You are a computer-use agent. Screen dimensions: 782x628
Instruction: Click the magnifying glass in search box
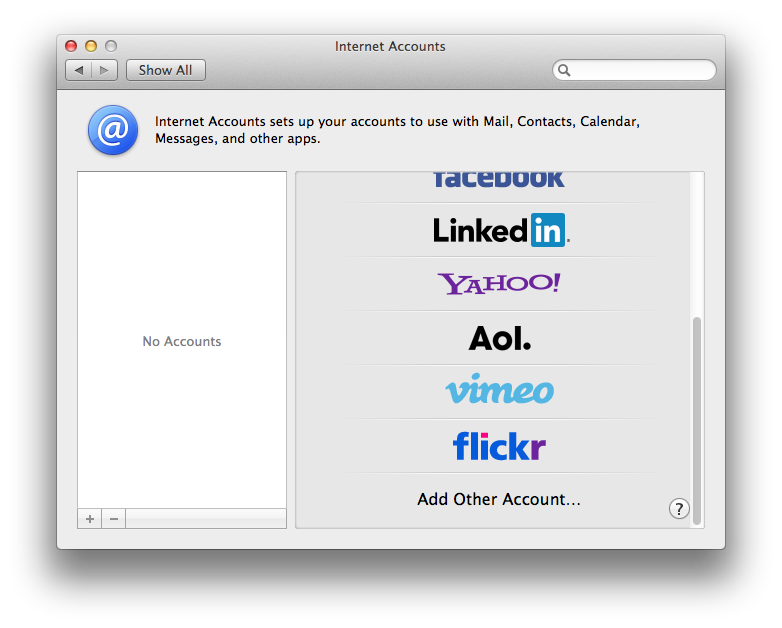[565, 70]
